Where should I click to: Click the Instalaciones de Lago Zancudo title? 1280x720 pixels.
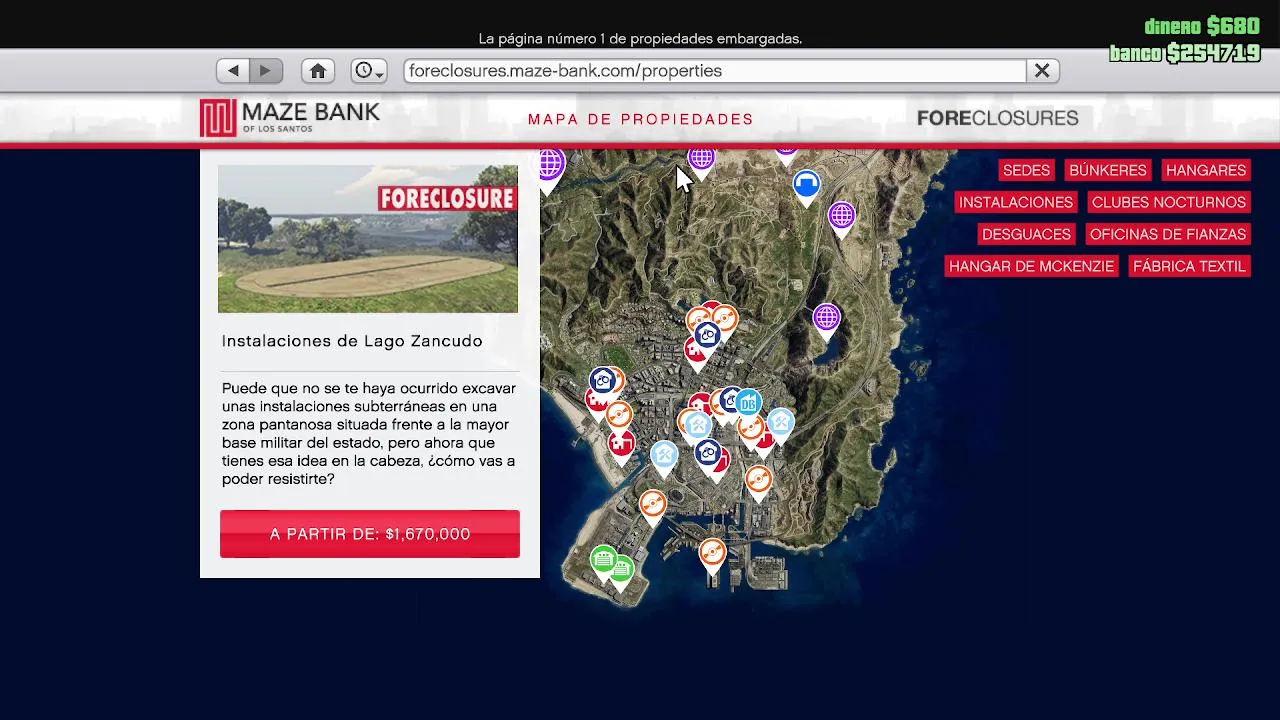point(352,341)
